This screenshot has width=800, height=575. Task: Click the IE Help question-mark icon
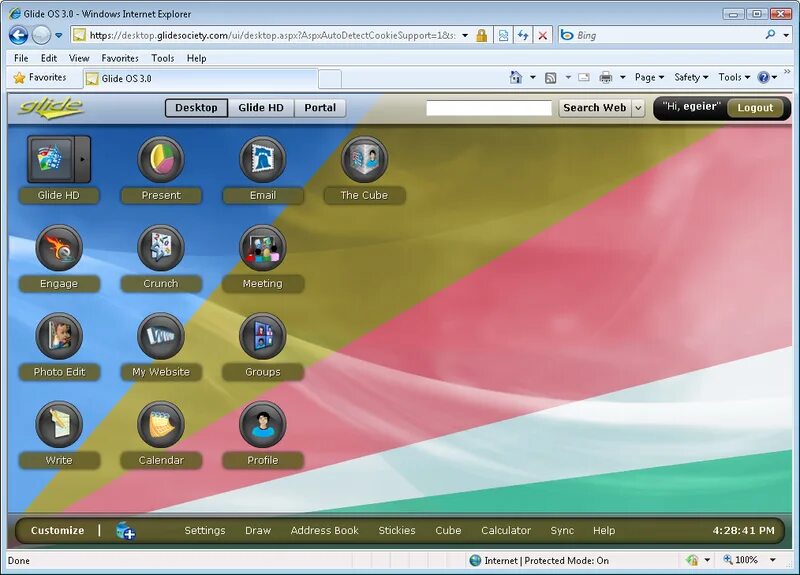763,78
